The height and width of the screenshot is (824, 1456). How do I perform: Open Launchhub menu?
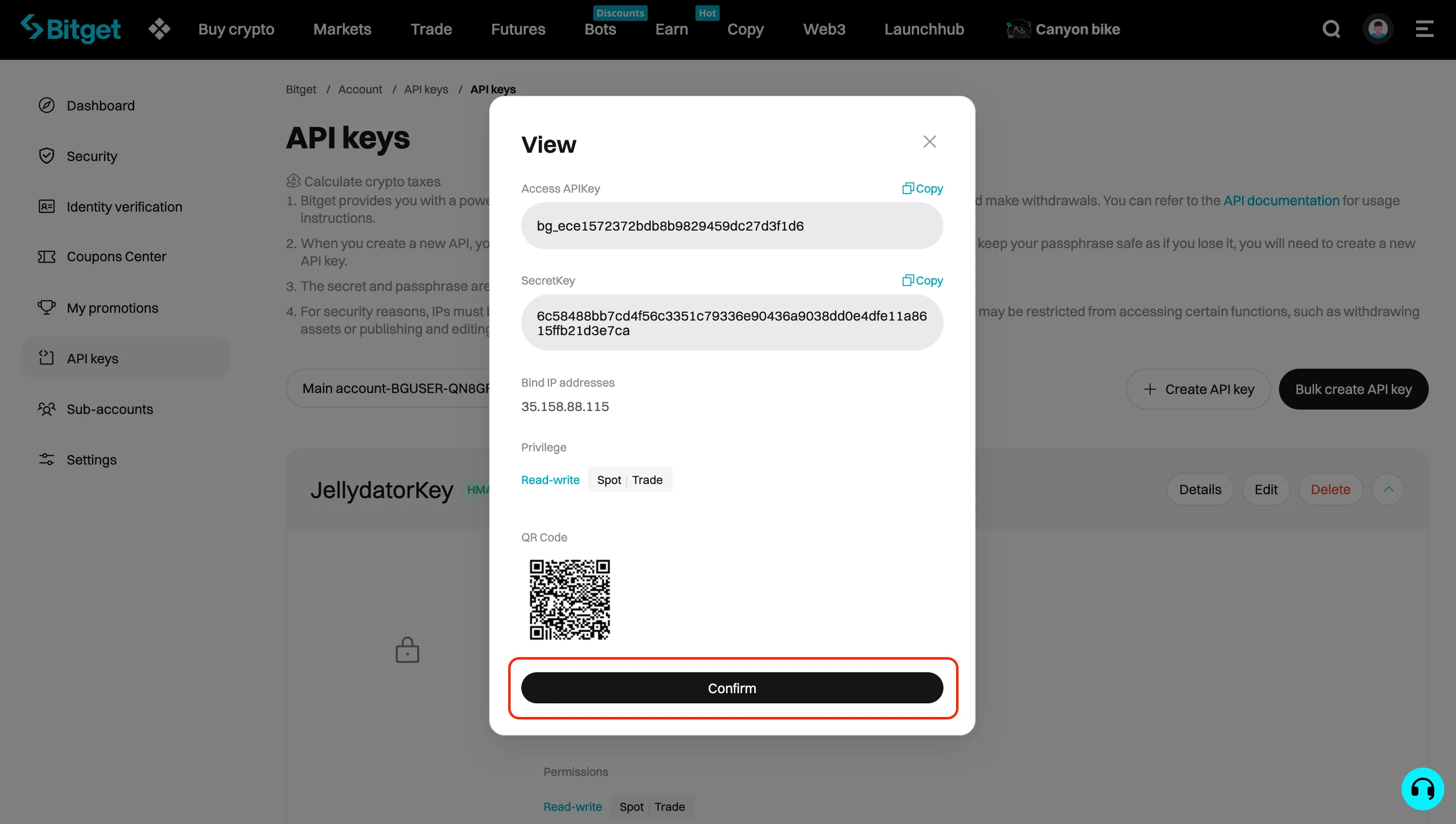click(x=923, y=29)
